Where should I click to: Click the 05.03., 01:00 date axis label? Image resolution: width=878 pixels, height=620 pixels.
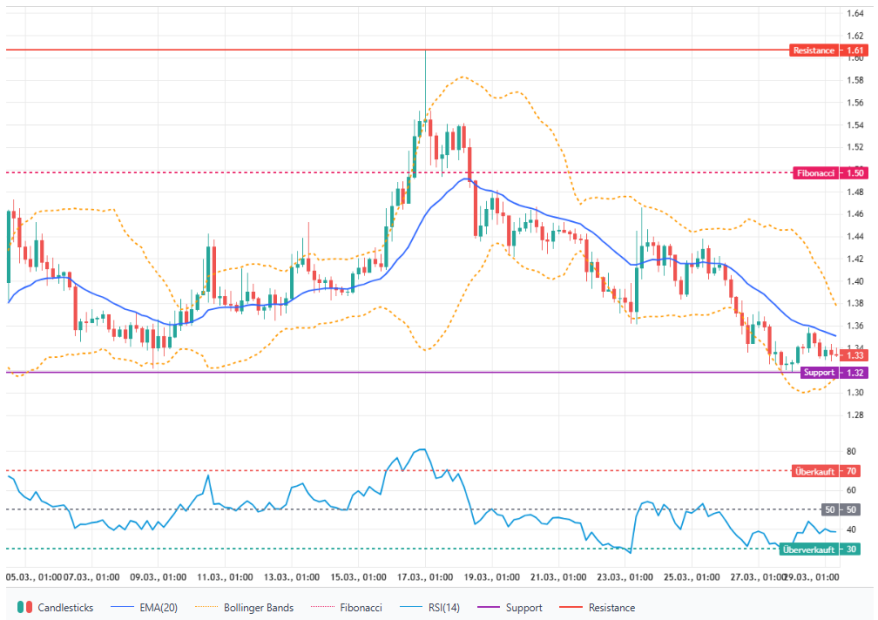tap(35, 577)
